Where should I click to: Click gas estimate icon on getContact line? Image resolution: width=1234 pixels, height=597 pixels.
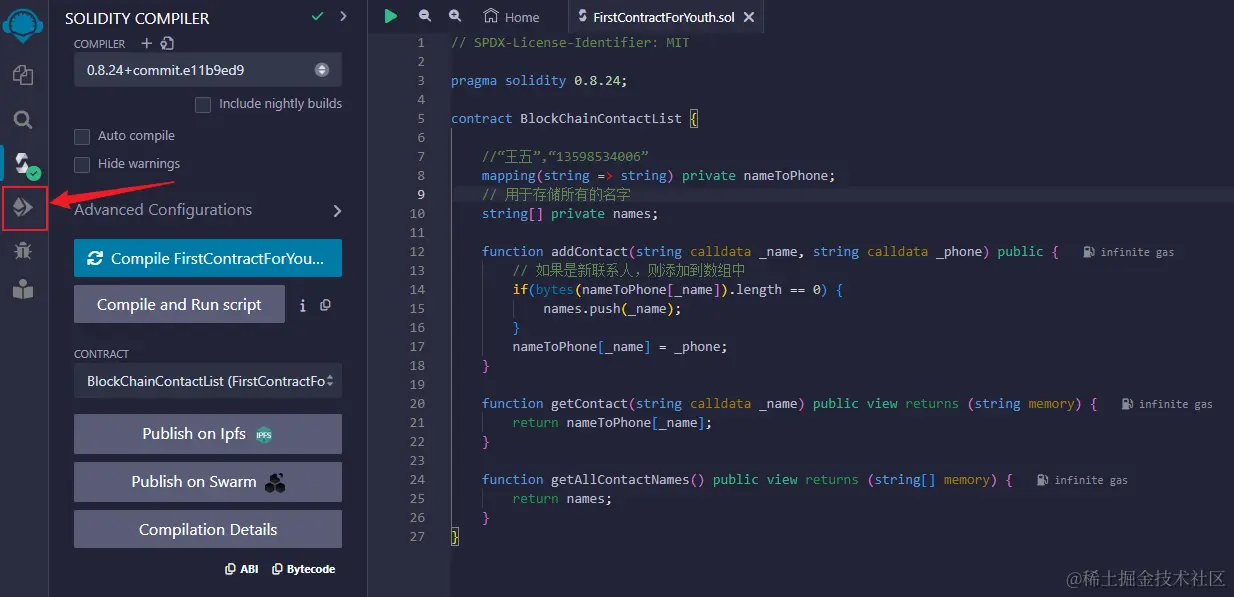pos(1127,404)
